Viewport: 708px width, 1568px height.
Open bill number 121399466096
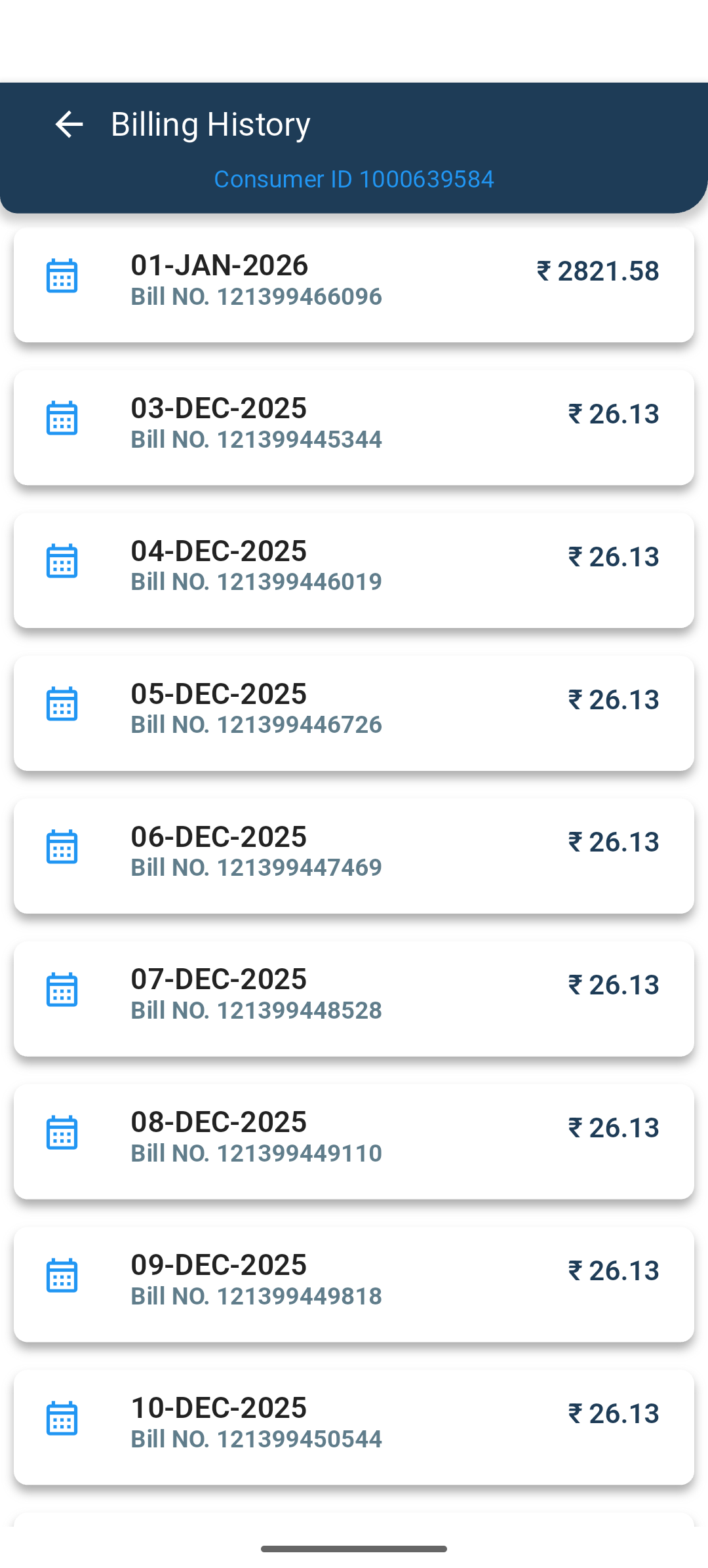pyautogui.click(x=256, y=297)
